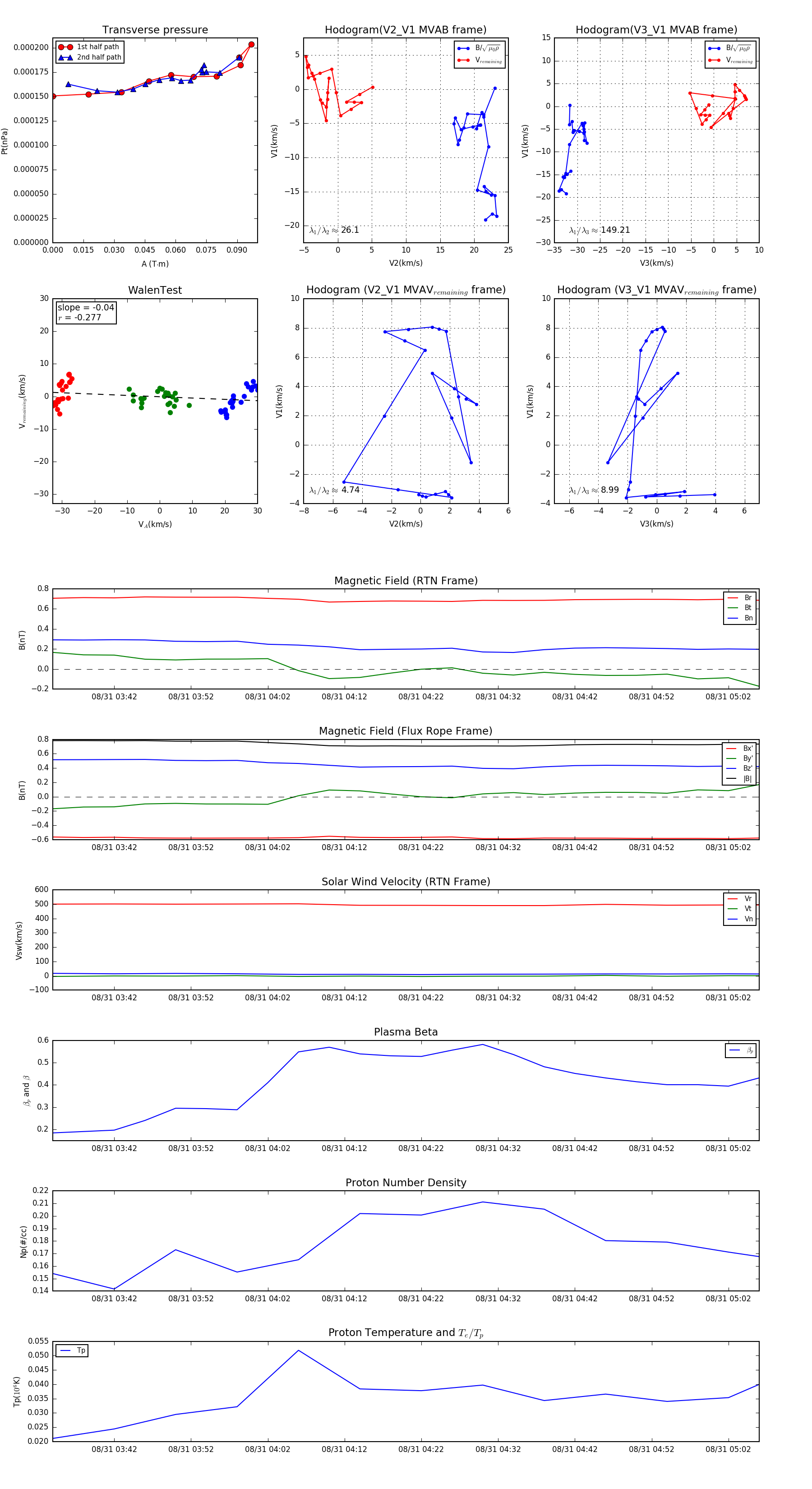This screenshot has height=1489, width=812.
Task: Click the 'βp and β' y-axis label
Action: [x=26, y=1091]
